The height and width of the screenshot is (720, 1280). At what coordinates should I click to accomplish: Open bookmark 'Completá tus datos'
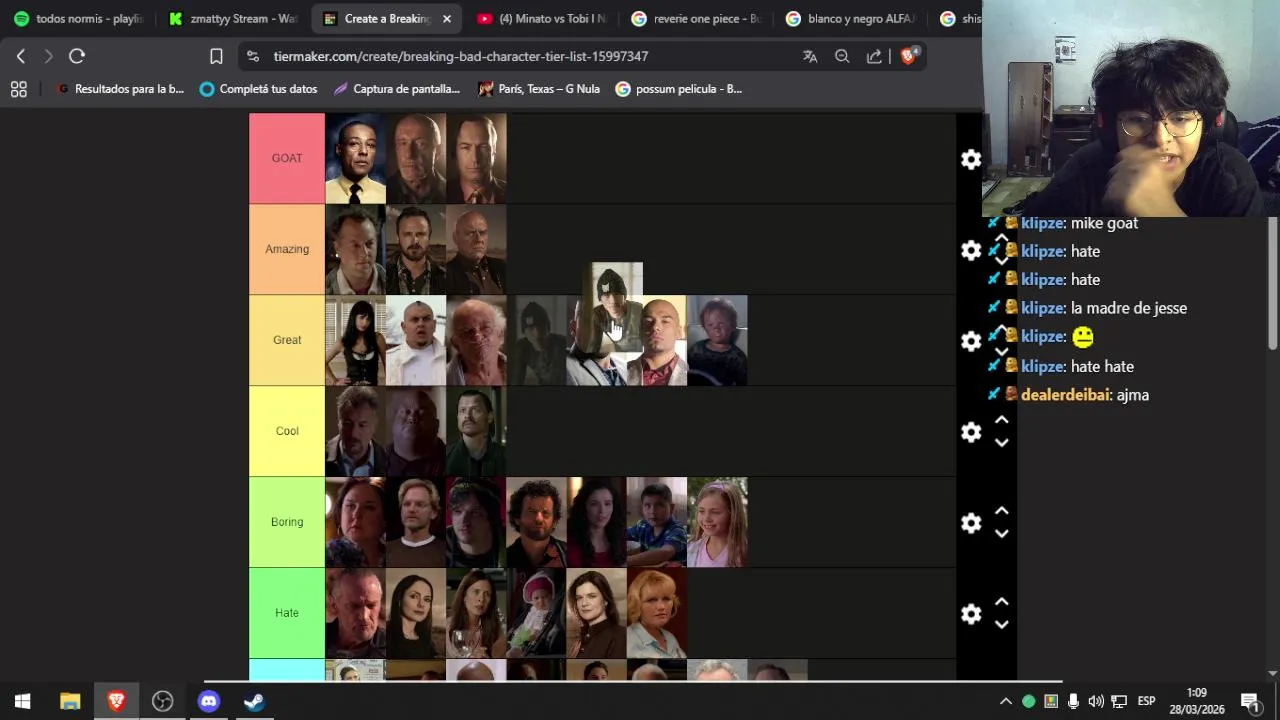point(258,89)
